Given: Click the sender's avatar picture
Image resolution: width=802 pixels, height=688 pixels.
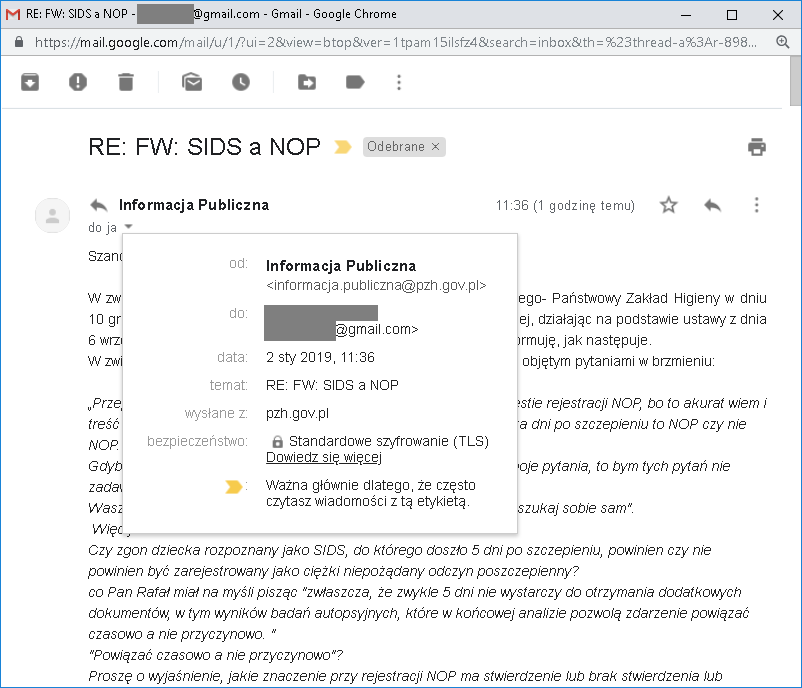Looking at the screenshot, I should click(52, 214).
